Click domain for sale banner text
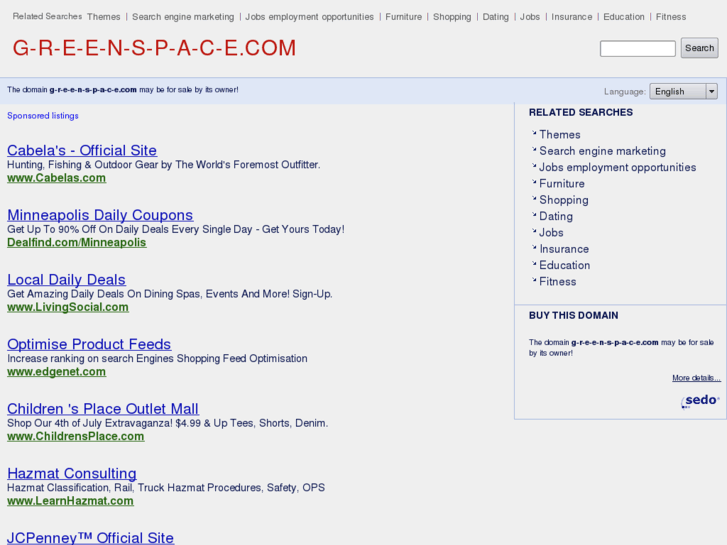The image size is (727, 545). click(x=123, y=90)
